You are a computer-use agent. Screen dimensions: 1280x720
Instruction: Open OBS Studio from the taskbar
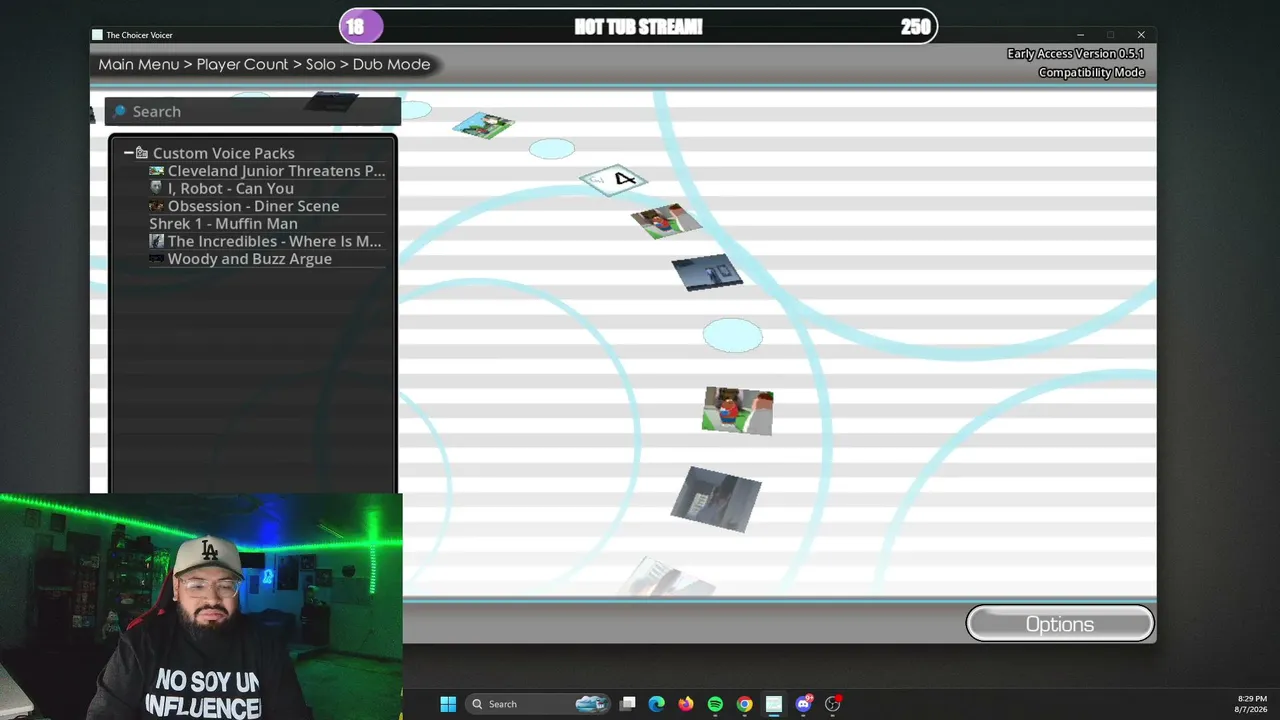[x=832, y=704]
